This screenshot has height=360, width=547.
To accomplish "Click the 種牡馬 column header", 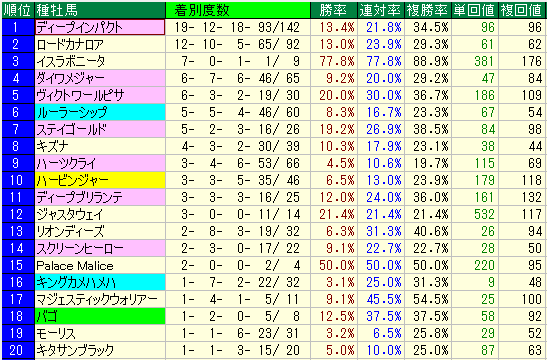I will point(100,10).
